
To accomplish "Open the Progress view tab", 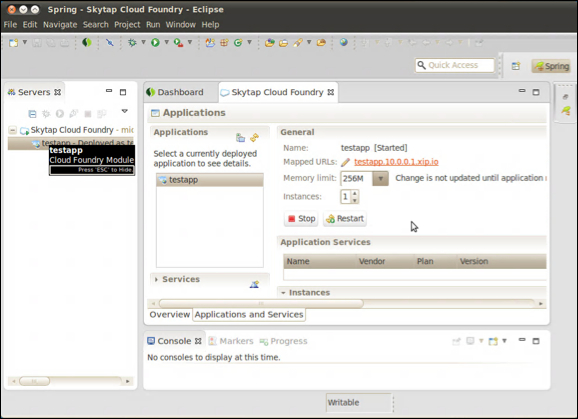I will click(283, 341).
